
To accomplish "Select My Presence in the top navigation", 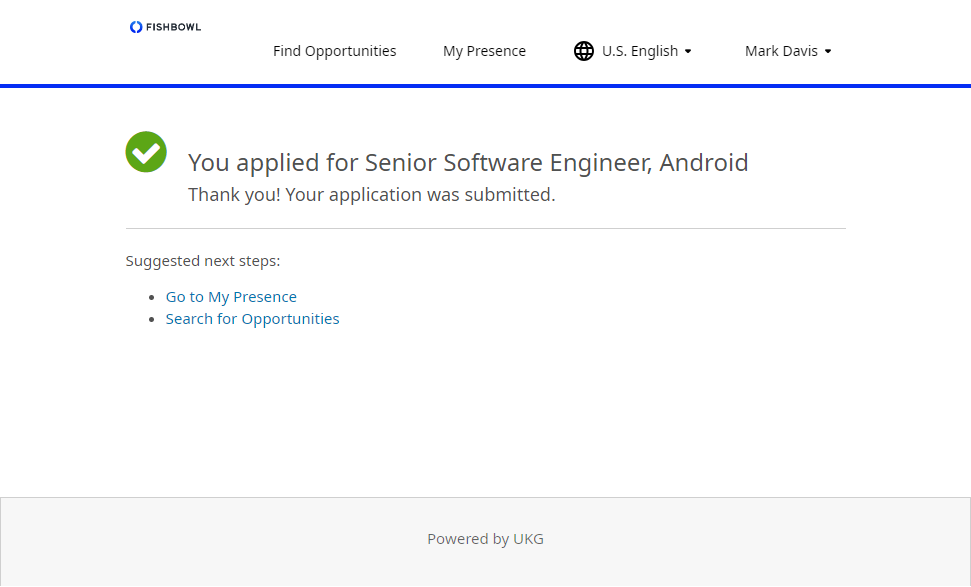I will pyautogui.click(x=484, y=51).
